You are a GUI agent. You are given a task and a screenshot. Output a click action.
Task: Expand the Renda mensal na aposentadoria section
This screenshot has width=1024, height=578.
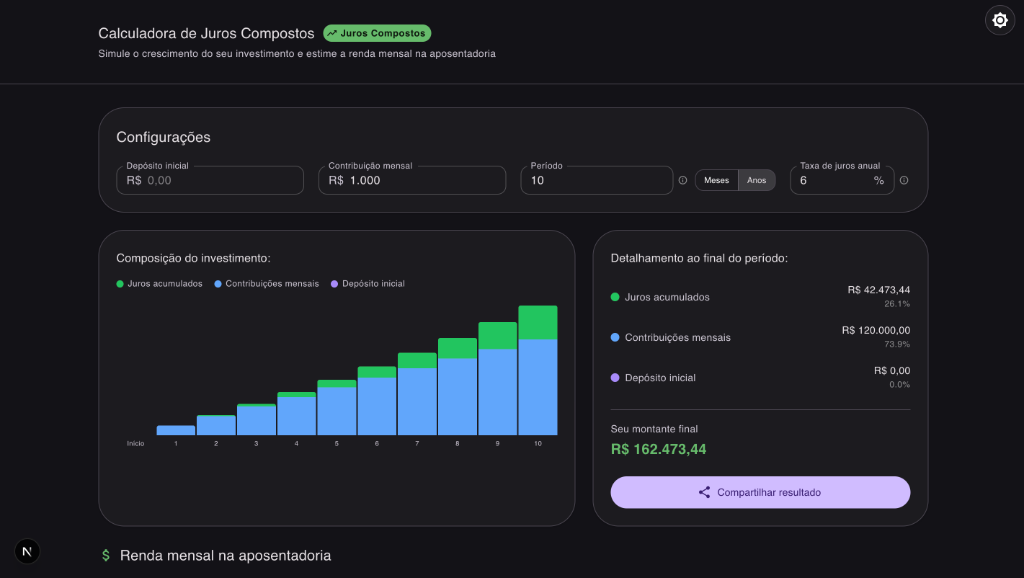click(x=225, y=554)
